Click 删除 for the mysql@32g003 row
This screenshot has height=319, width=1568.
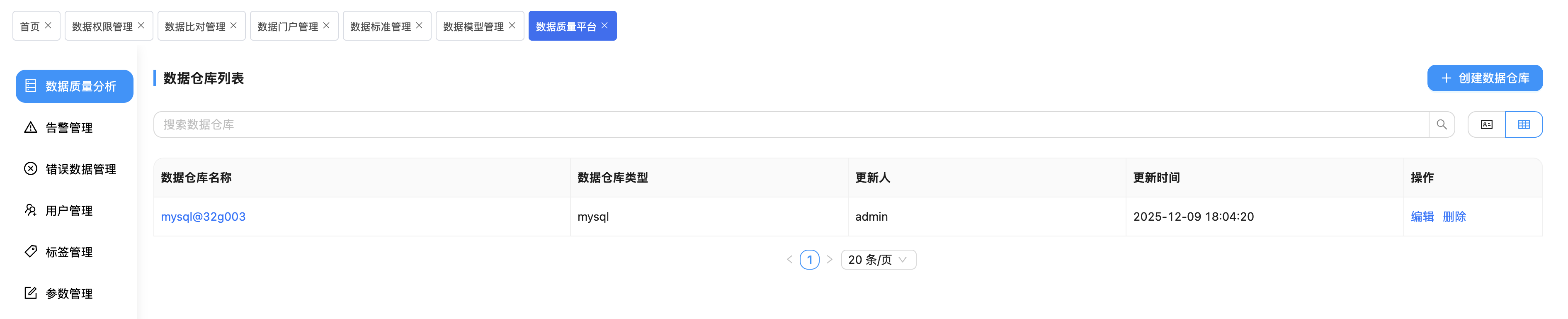point(1454,217)
